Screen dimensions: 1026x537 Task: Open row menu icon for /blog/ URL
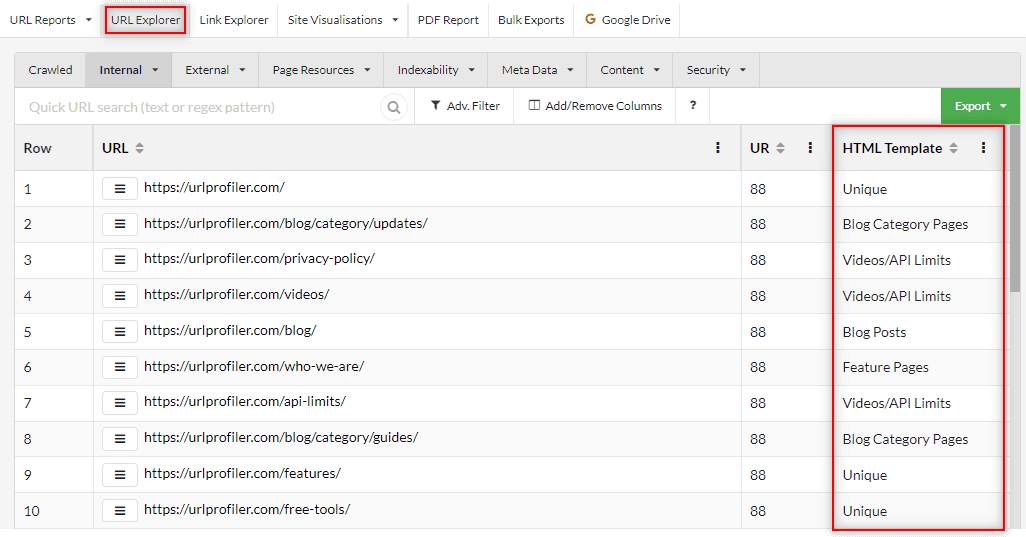[120, 332]
